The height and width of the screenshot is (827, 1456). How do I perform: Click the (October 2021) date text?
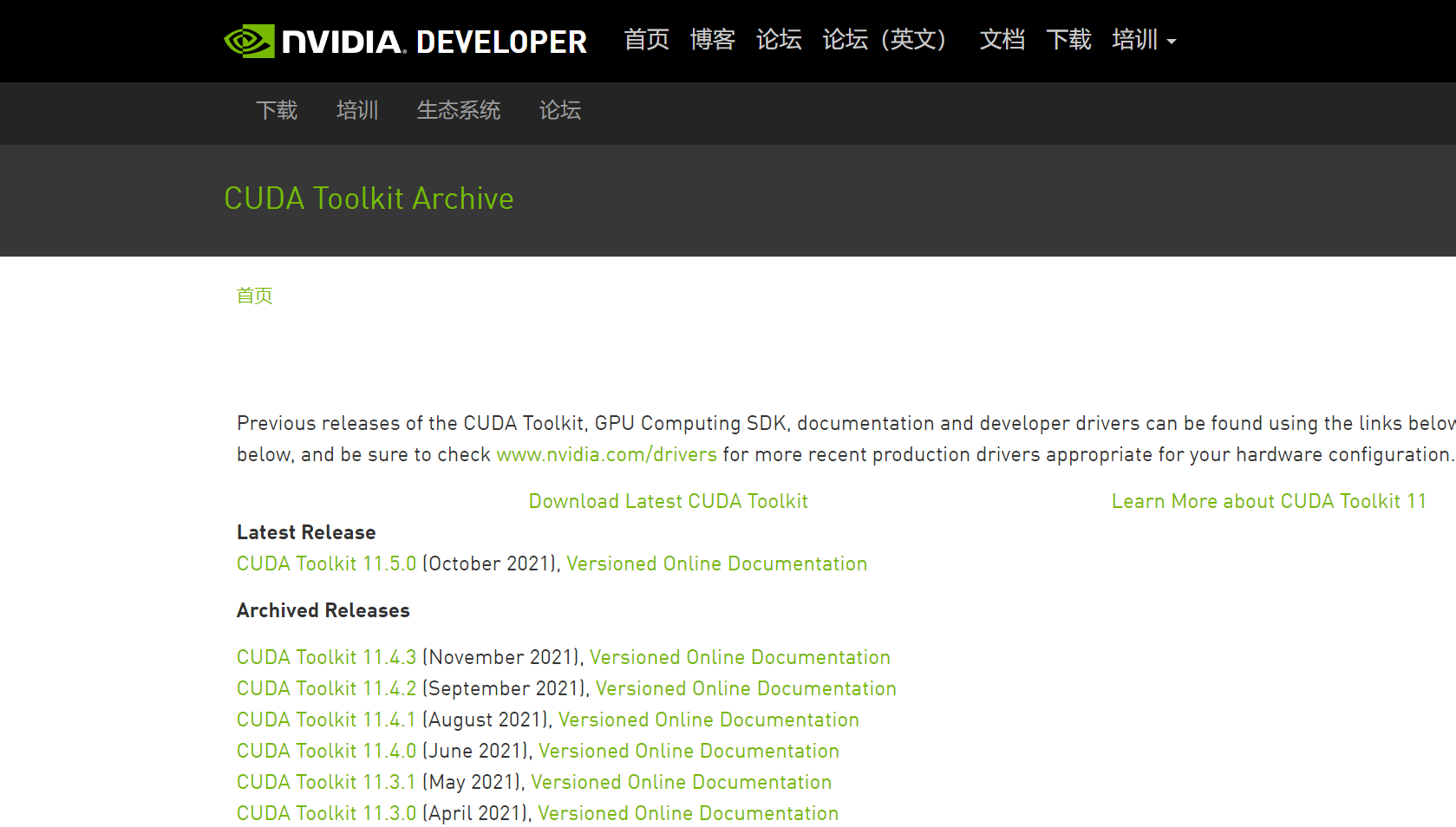coord(490,563)
